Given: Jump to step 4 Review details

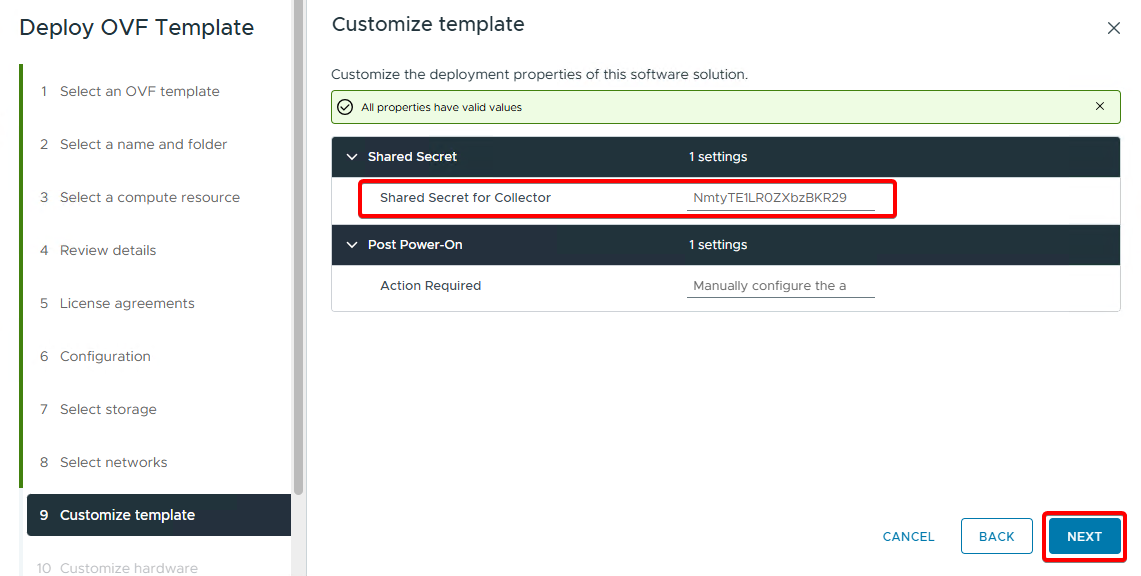Looking at the screenshot, I should (x=108, y=250).
